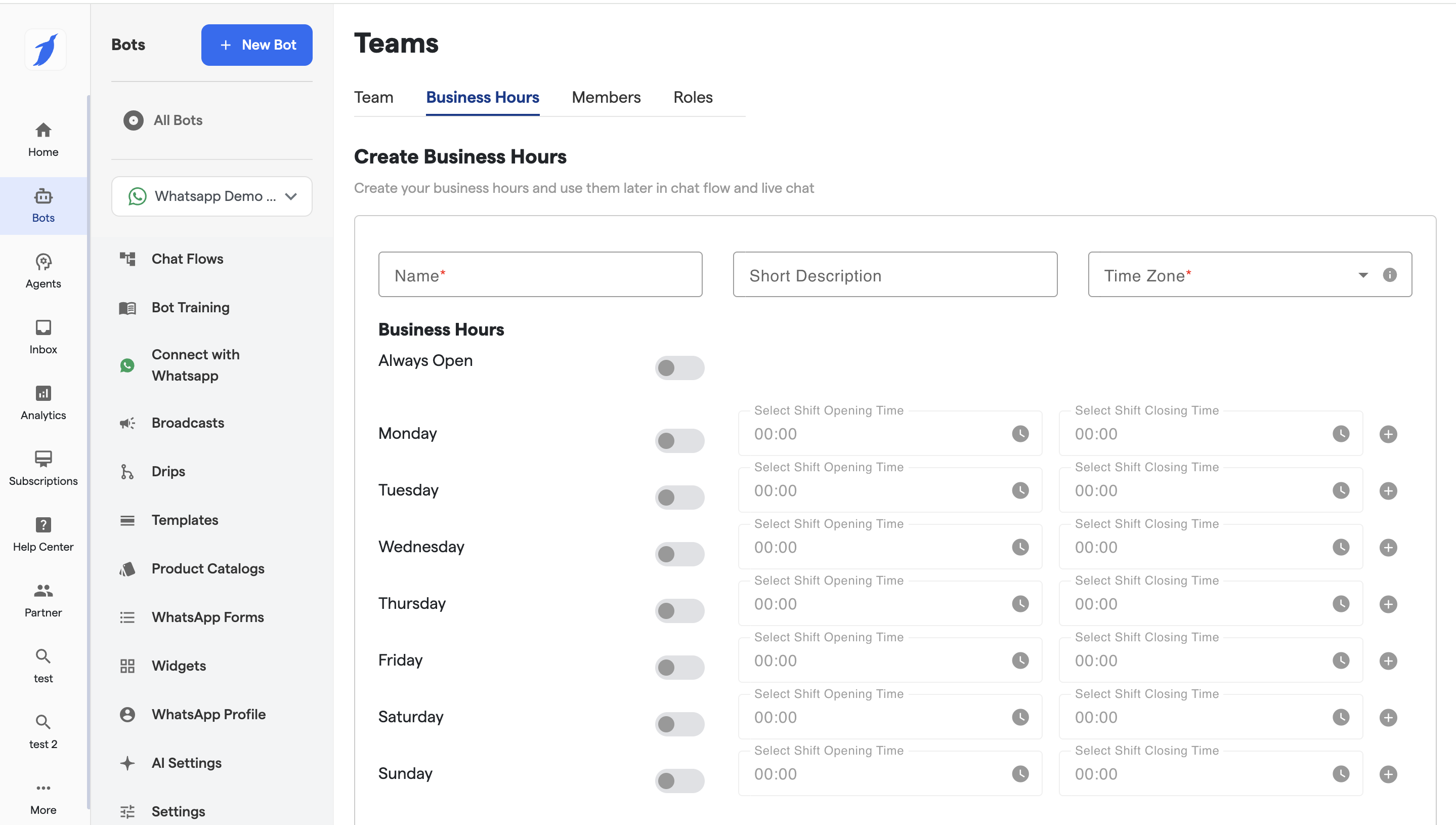The height and width of the screenshot is (825, 1456).
Task: Open the Whatsapp Demo bot selector
Action: pos(212,196)
